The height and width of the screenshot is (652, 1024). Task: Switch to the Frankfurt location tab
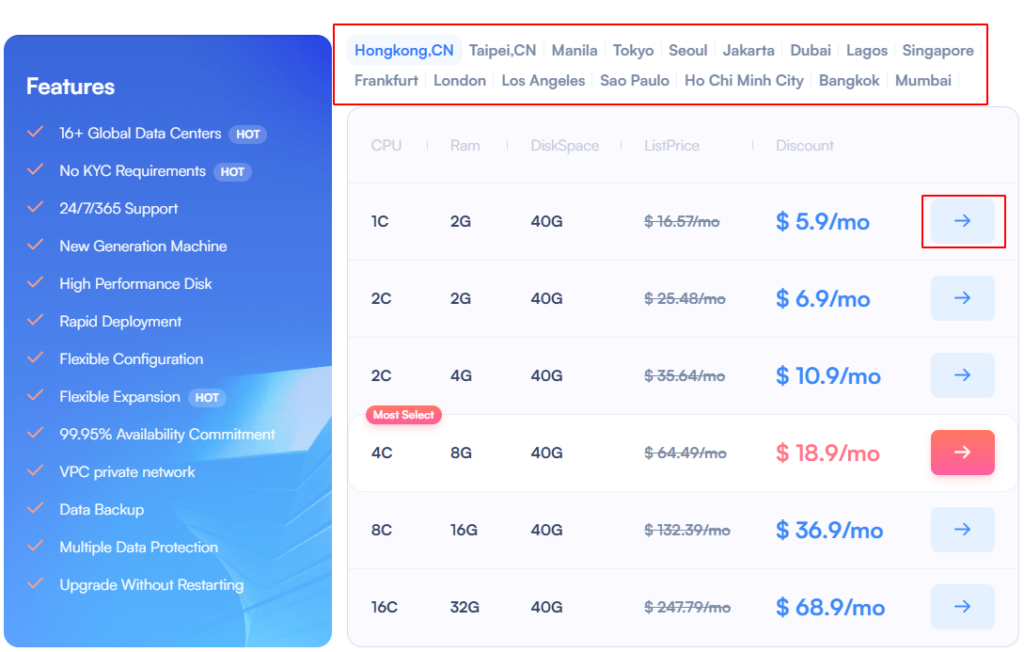pyautogui.click(x=386, y=80)
